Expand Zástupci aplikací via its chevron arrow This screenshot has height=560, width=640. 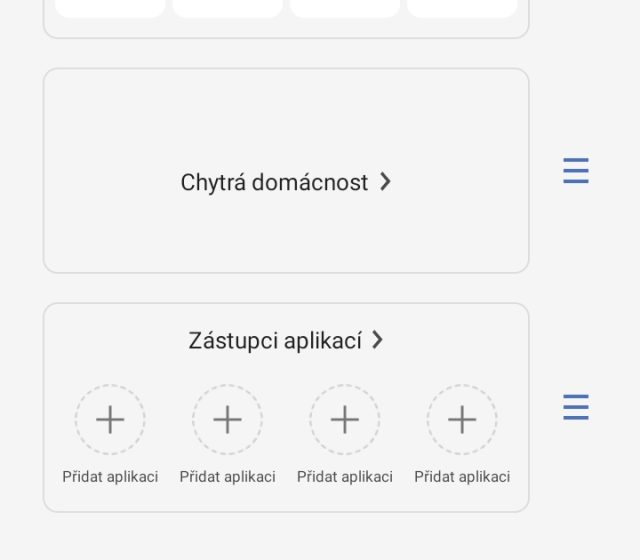[377, 340]
